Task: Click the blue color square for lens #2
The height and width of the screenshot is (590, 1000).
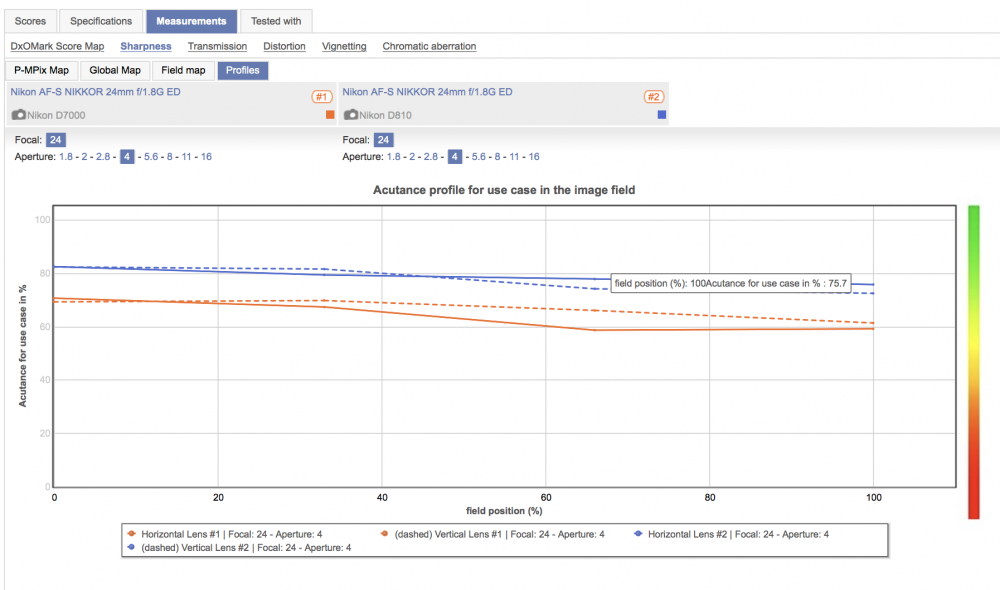Action: [662, 115]
